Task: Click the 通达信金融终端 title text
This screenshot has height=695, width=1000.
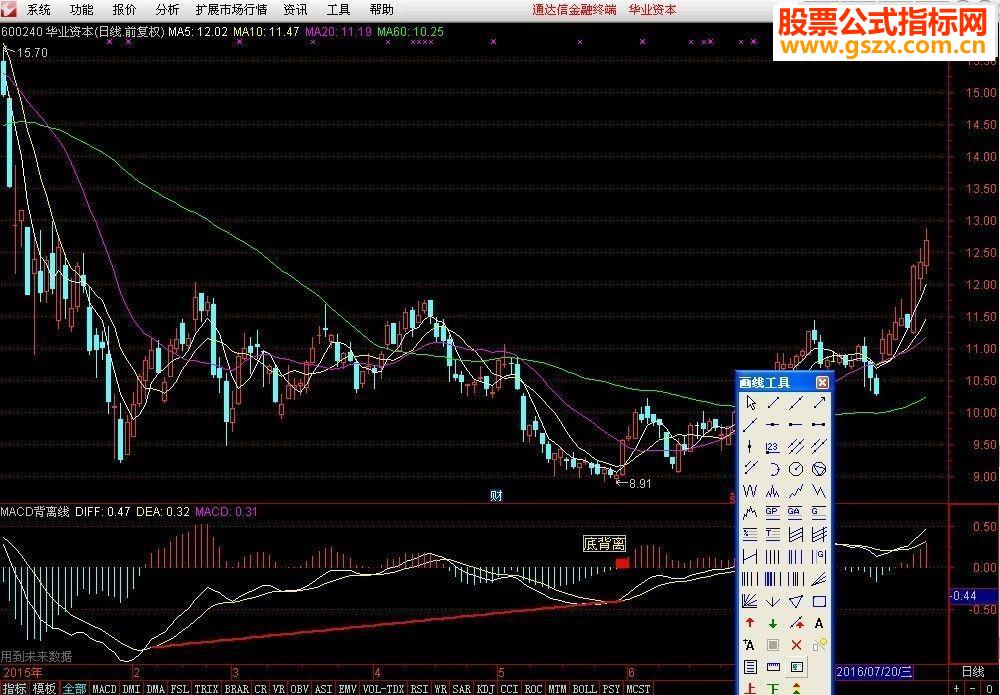Action: click(x=574, y=10)
